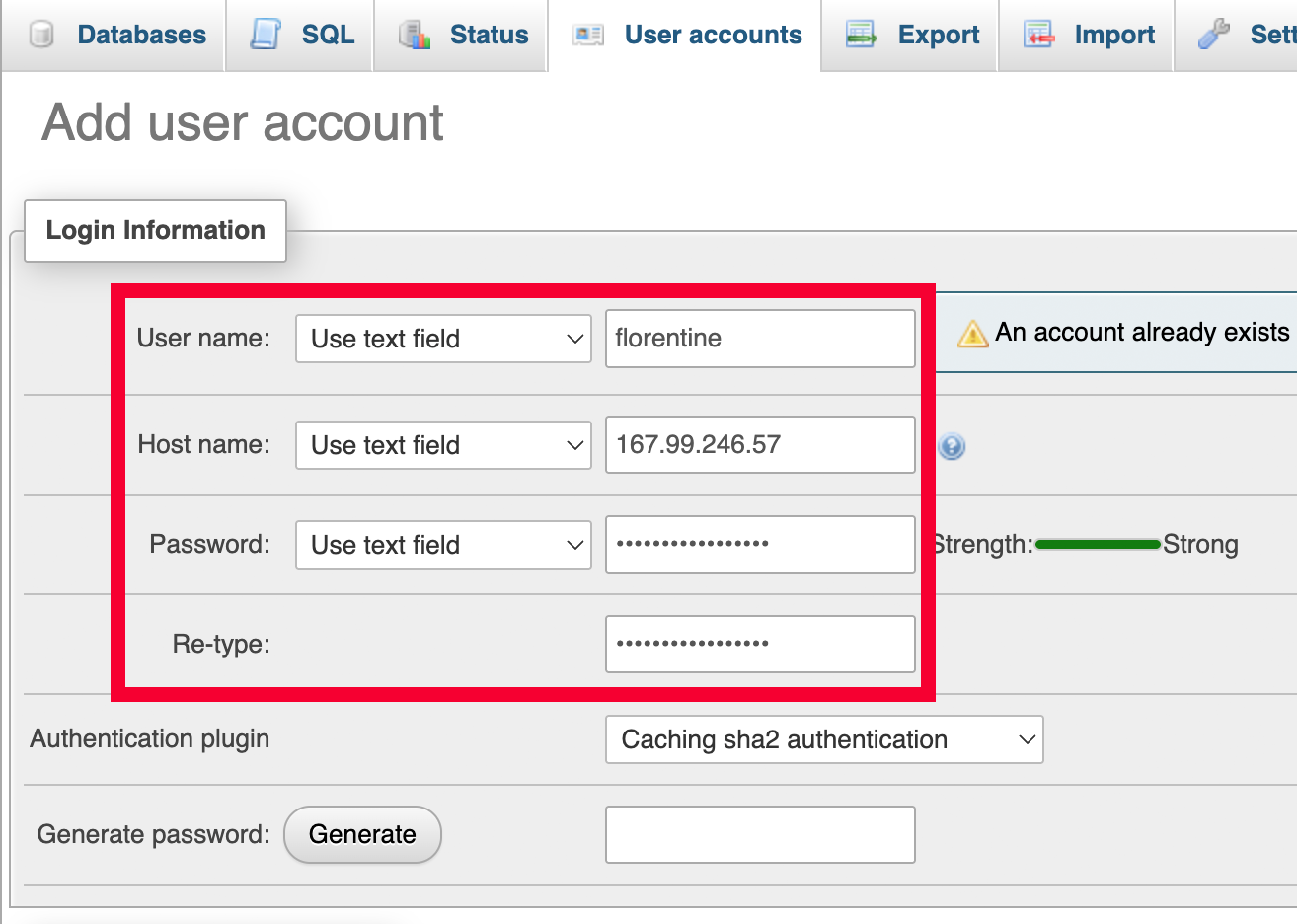1297x924 pixels.
Task: Expand the Host name type dropdown
Action: pyautogui.click(x=443, y=445)
